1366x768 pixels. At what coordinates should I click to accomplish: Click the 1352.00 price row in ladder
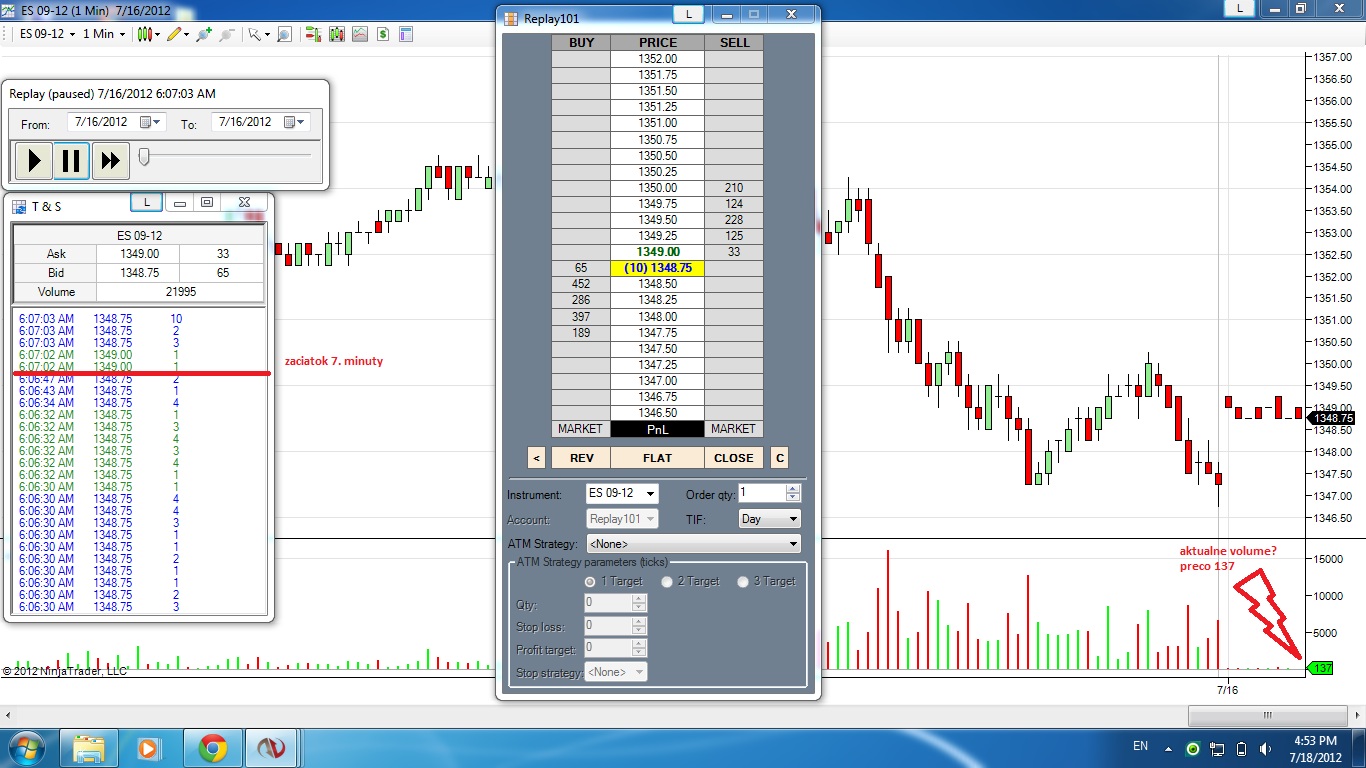coord(657,59)
